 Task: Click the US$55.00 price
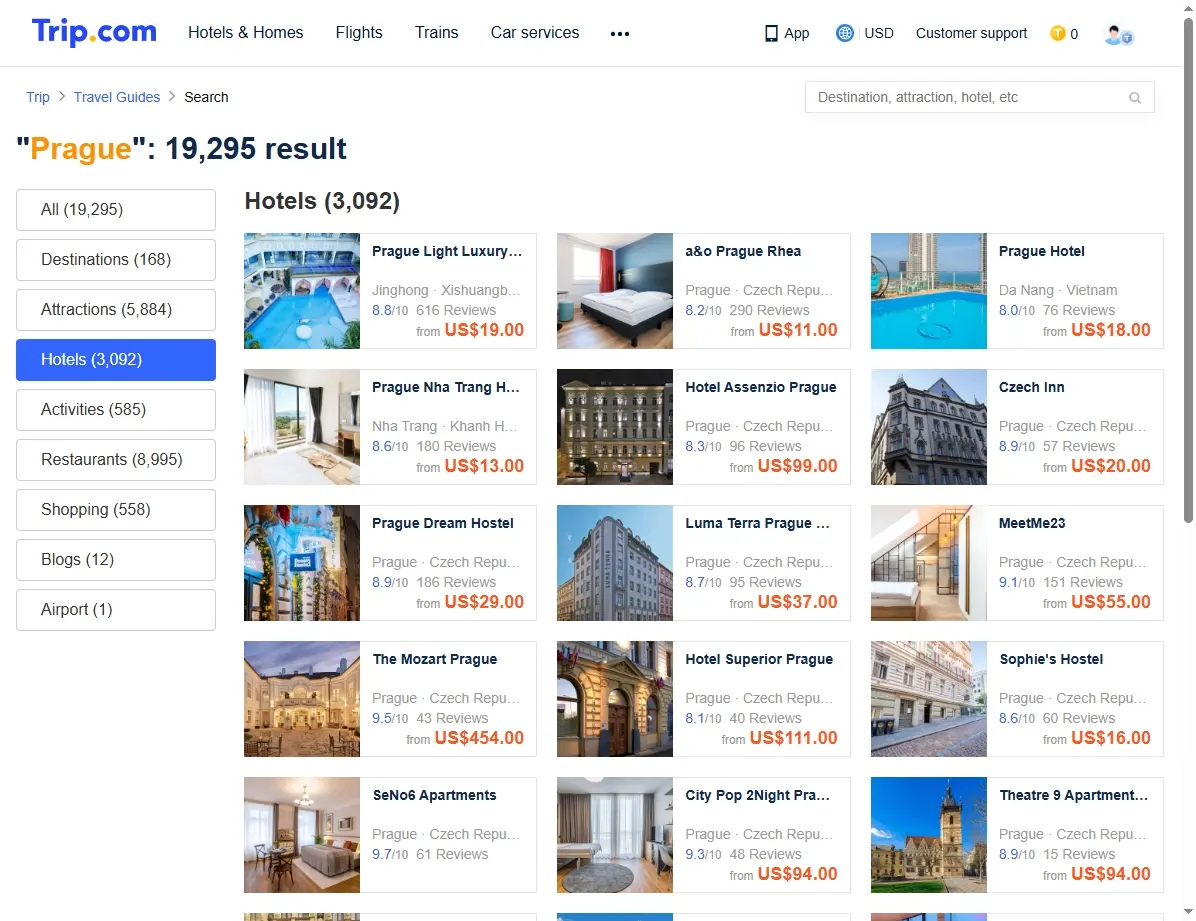coord(1111,601)
